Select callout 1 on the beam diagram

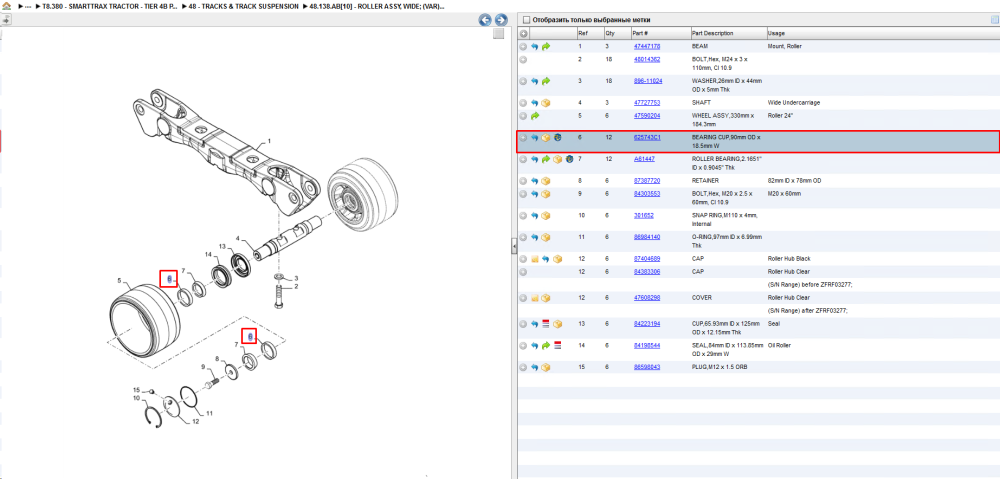coord(269,141)
